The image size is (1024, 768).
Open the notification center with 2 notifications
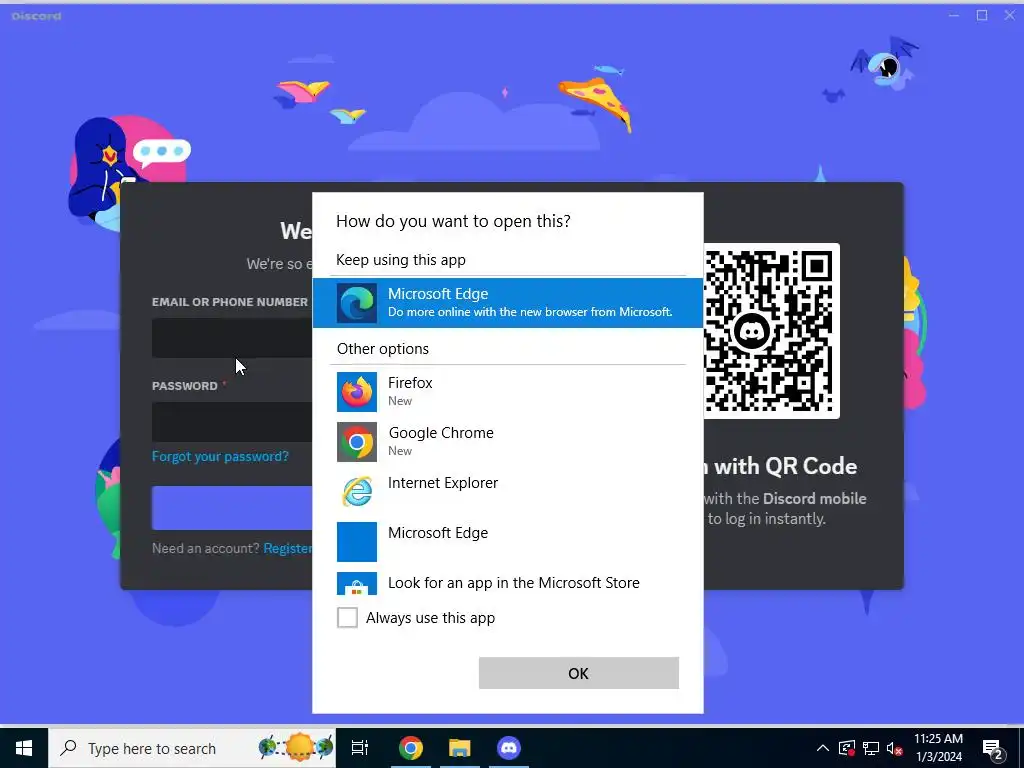[x=993, y=748]
